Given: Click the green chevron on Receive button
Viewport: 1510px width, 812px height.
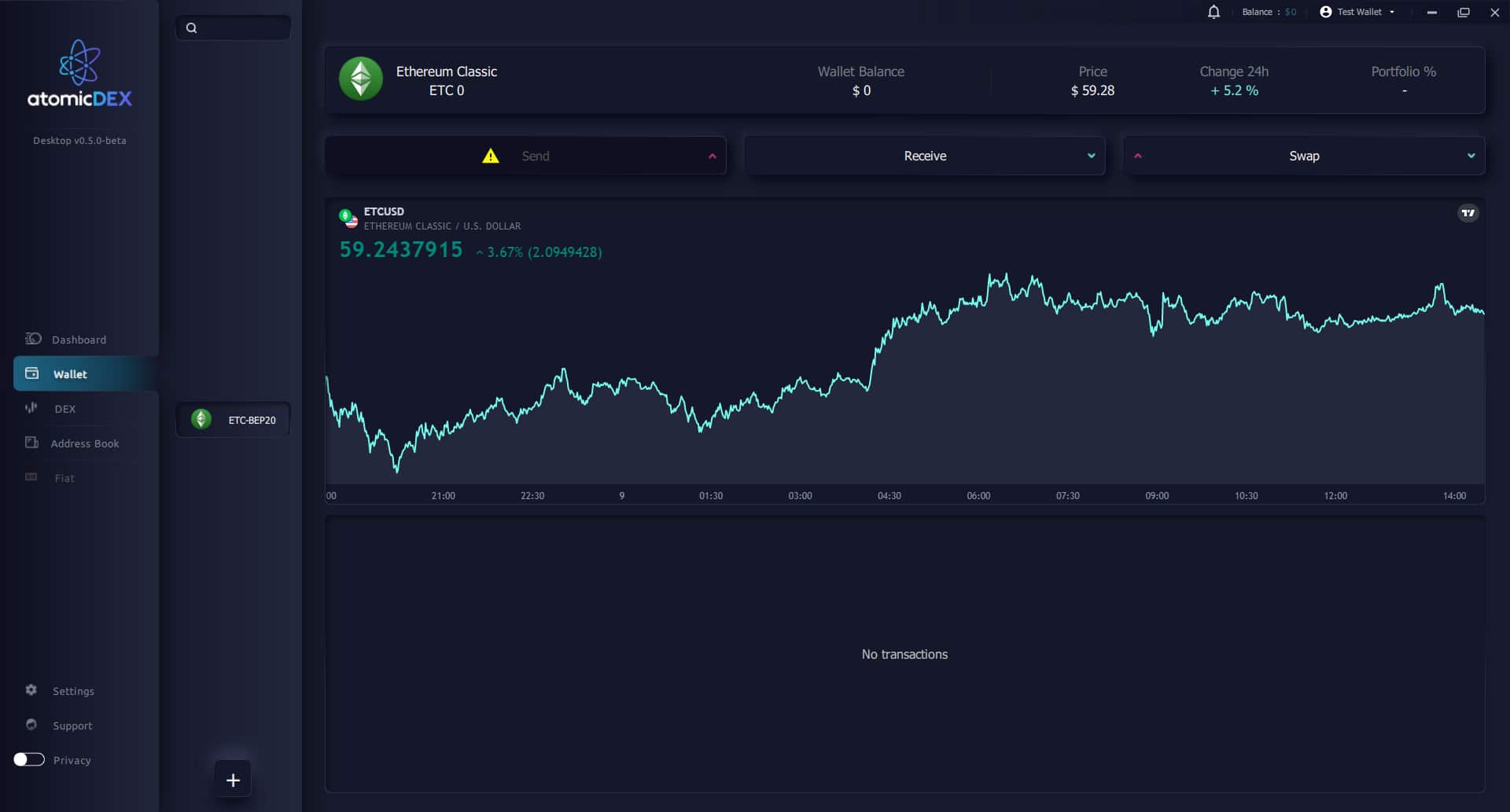Looking at the screenshot, I should point(1092,156).
